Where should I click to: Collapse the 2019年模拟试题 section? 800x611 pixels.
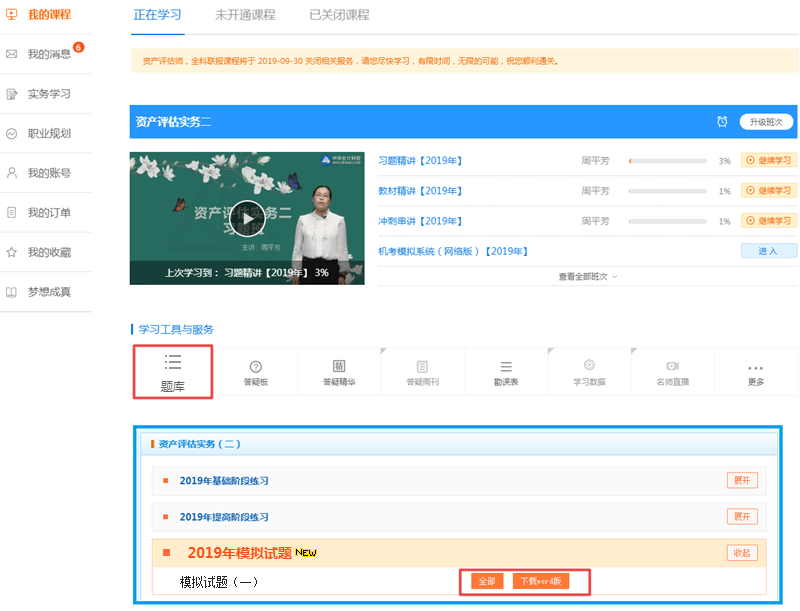click(x=741, y=553)
